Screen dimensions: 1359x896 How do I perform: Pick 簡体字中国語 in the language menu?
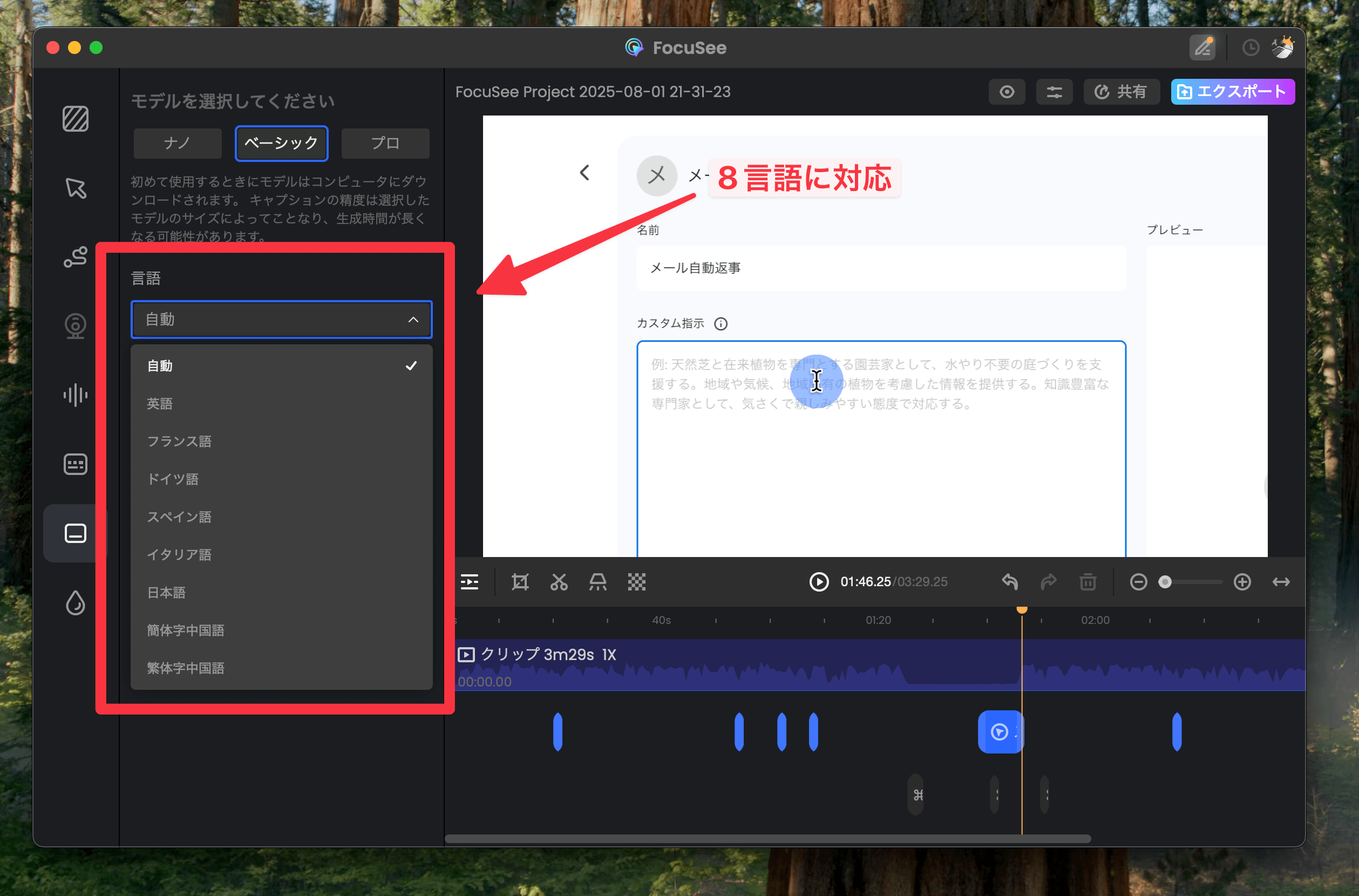point(186,630)
